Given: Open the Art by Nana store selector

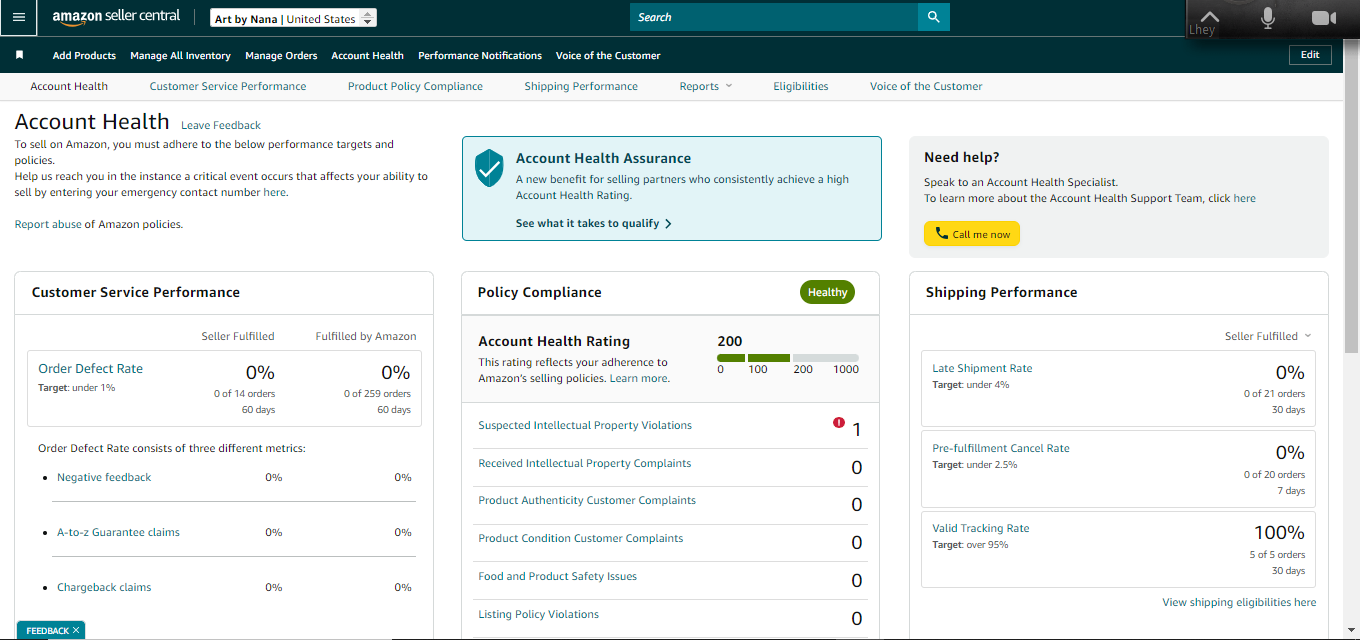Looking at the screenshot, I should coord(294,18).
